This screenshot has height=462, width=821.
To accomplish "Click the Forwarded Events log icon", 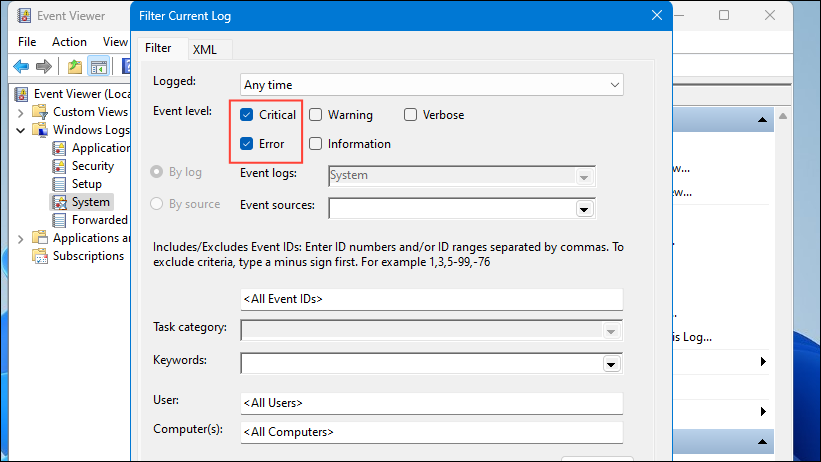I will pyautogui.click(x=59, y=220).
